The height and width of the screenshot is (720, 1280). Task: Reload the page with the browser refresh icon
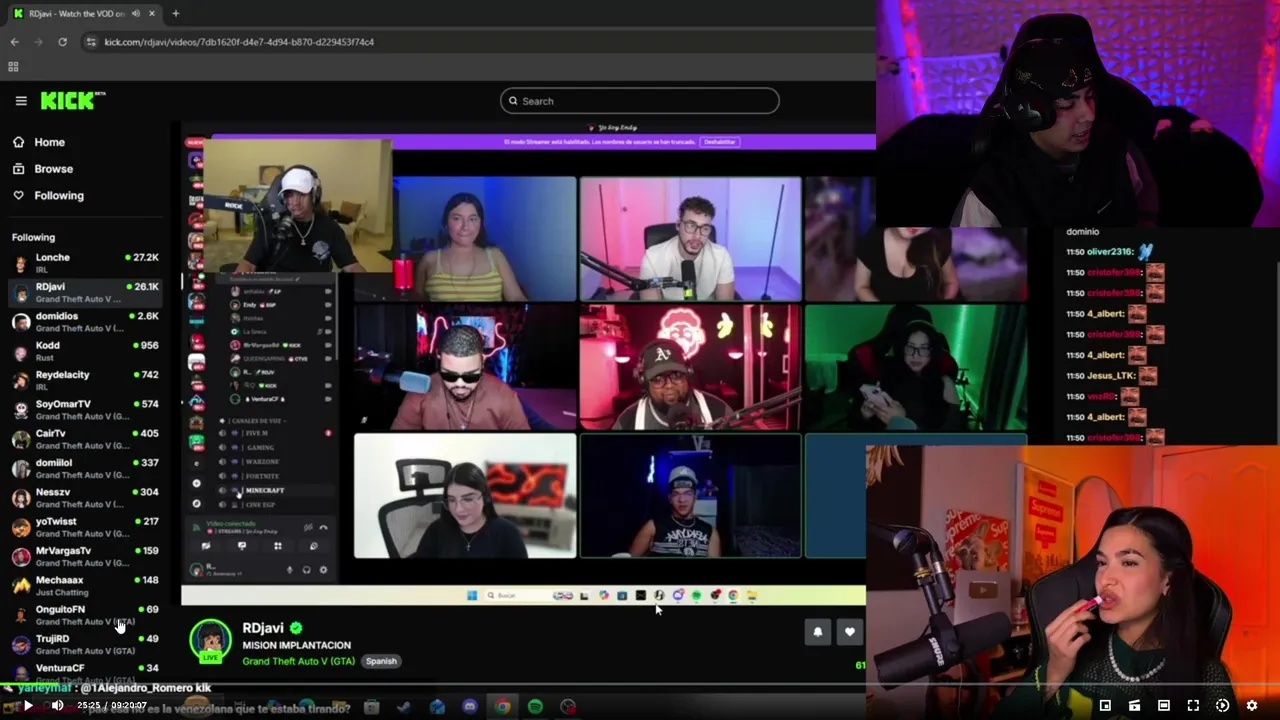coord(62,42)
